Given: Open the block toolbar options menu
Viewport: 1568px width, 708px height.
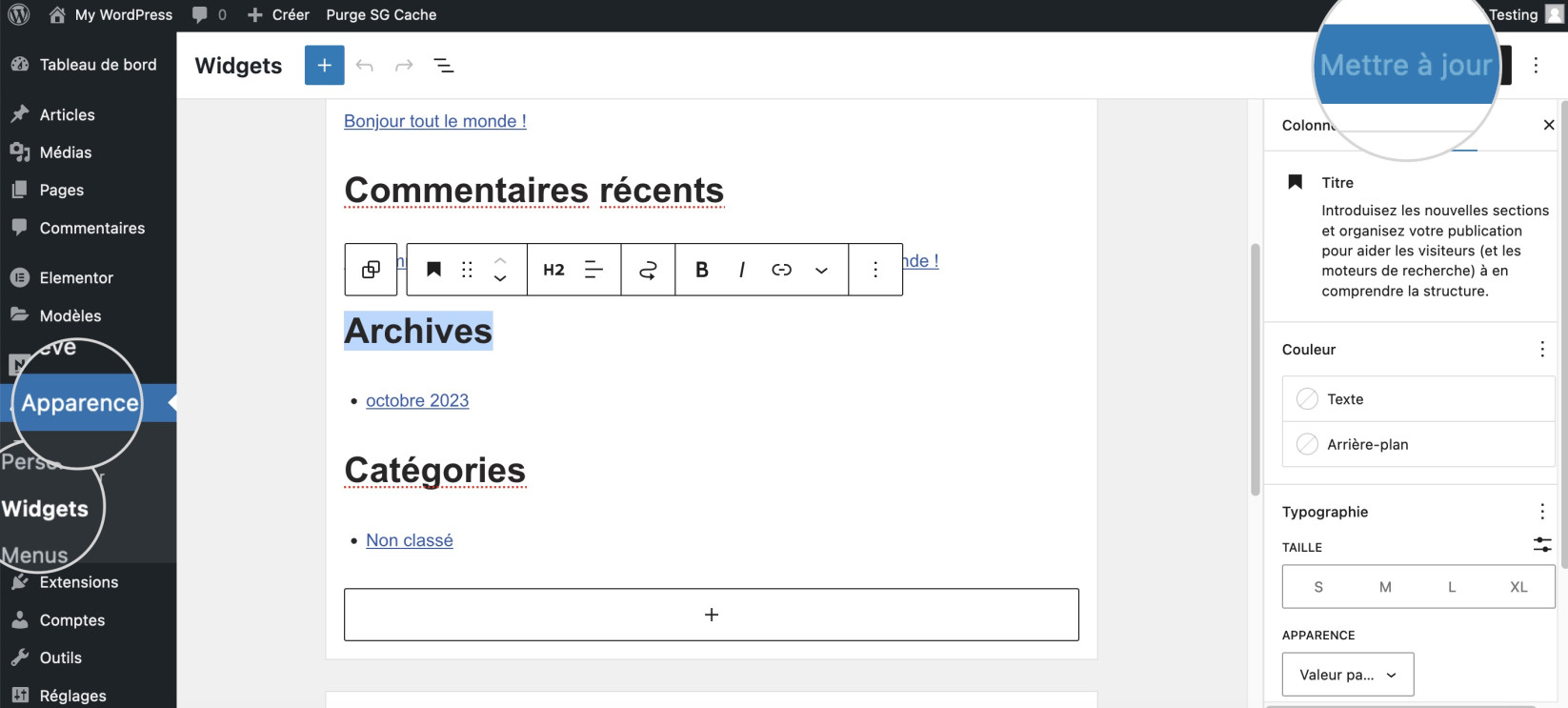Looking at the screenshot, I should click(x=875, y=270).
